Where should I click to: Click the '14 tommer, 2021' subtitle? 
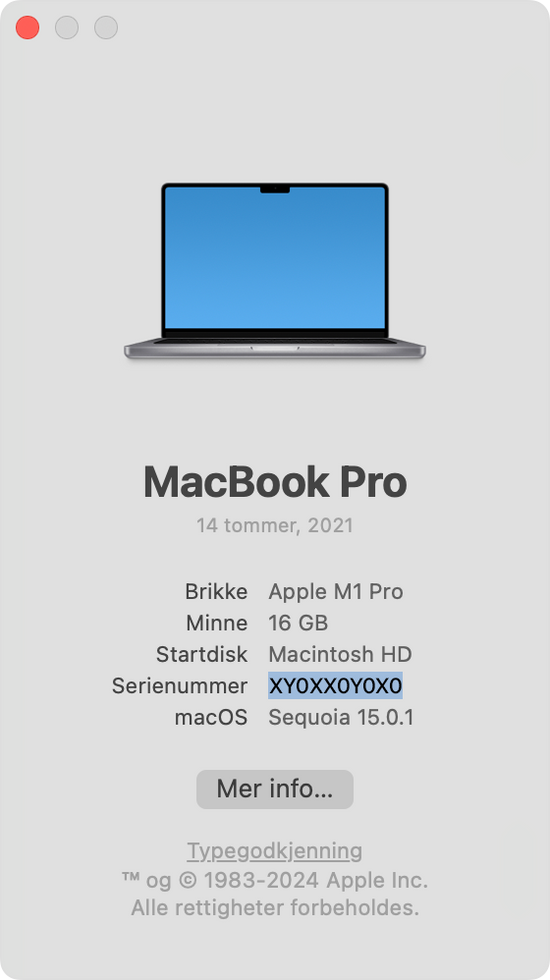tap(275, 525)
